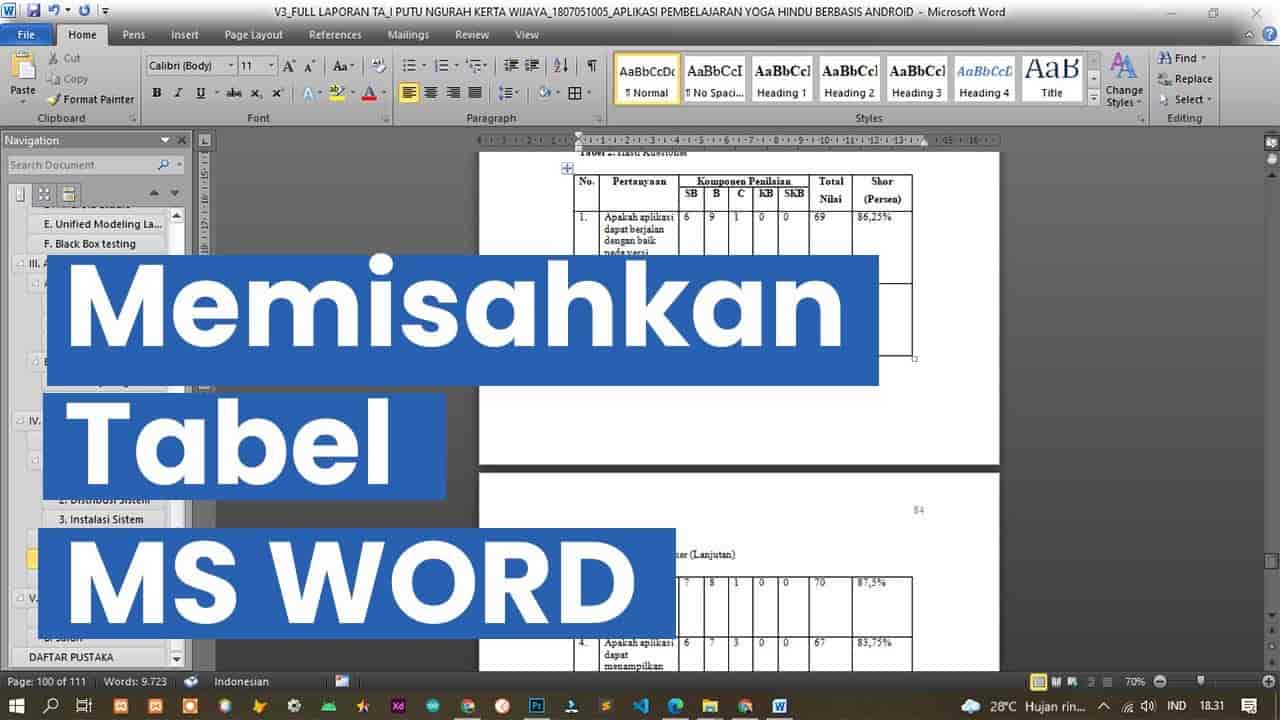The height and width of the screenshot is (720, 1280).
Task: Toggle Underline formatting
Action: pos(200,93)
